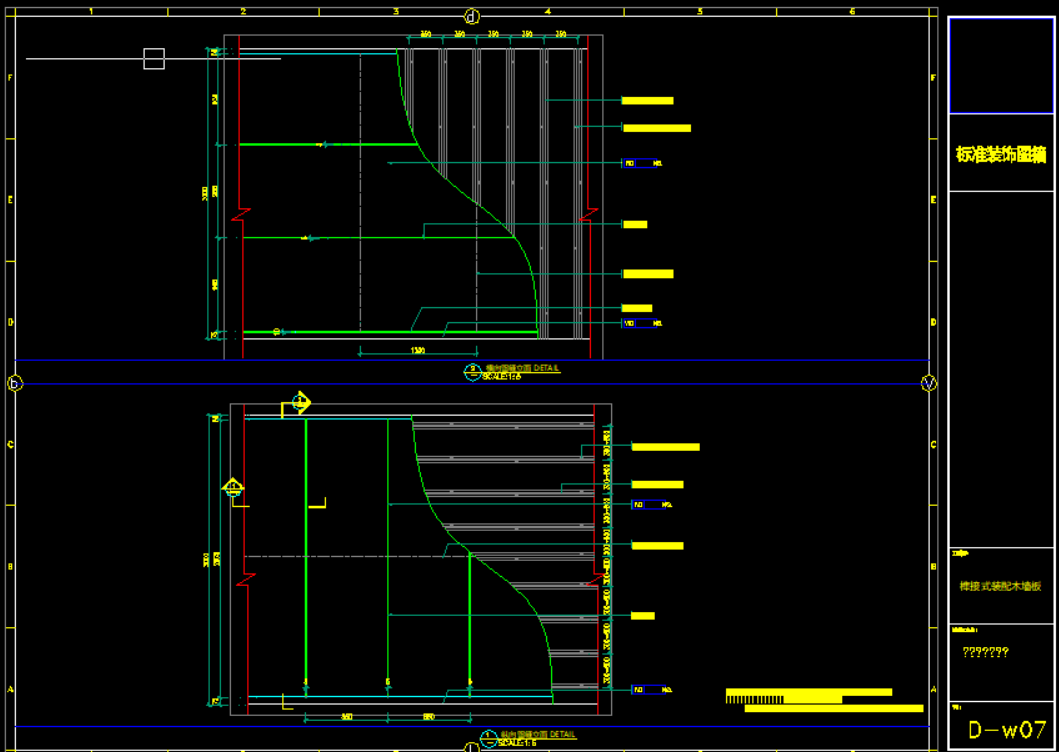This screenshot has width=1059, height=752.
Task: Click column number 1 on the top border
Action: [x=91, y=11]
